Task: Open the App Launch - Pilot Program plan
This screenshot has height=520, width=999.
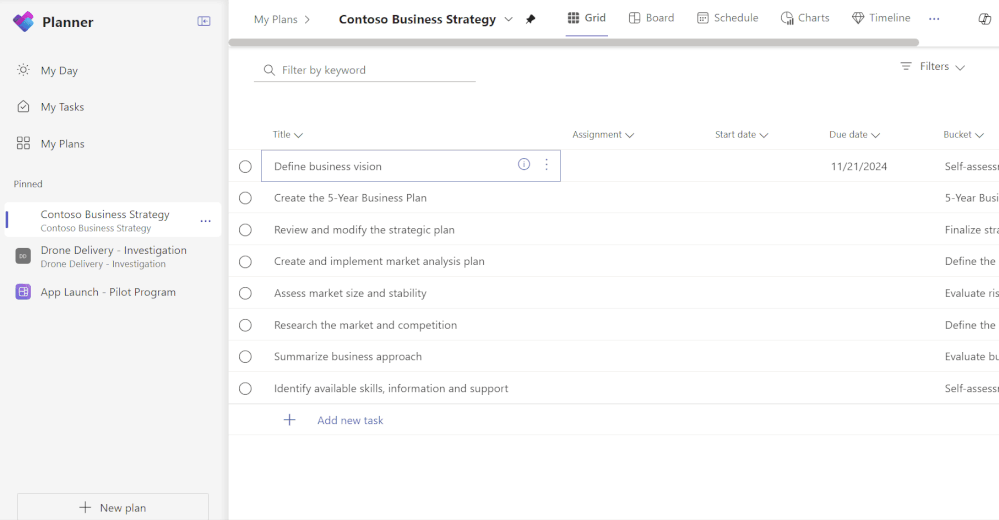Action: [108, 292]
